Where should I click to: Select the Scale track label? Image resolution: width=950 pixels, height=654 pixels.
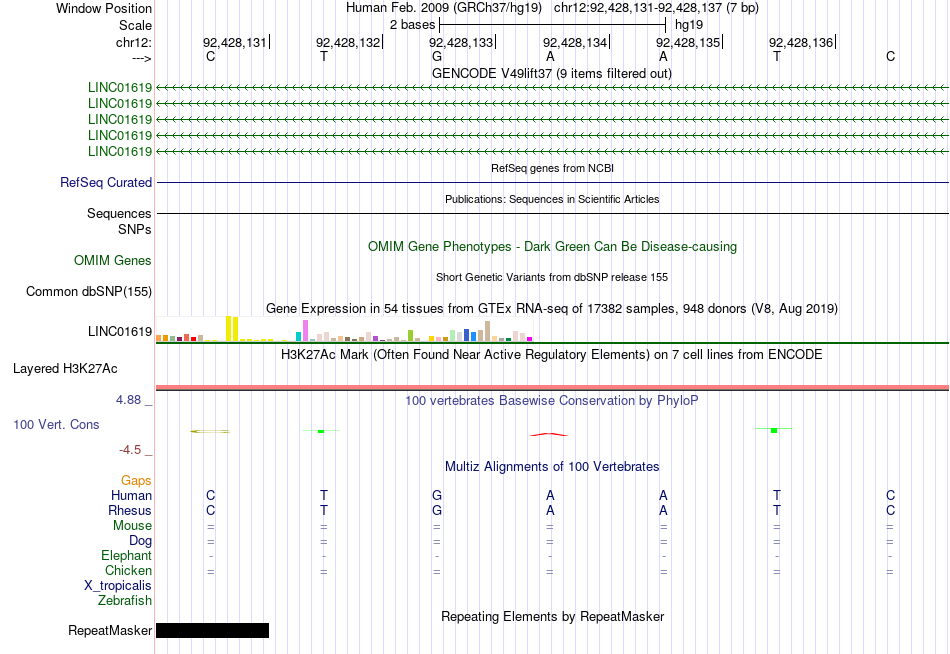tap(135, 25)
